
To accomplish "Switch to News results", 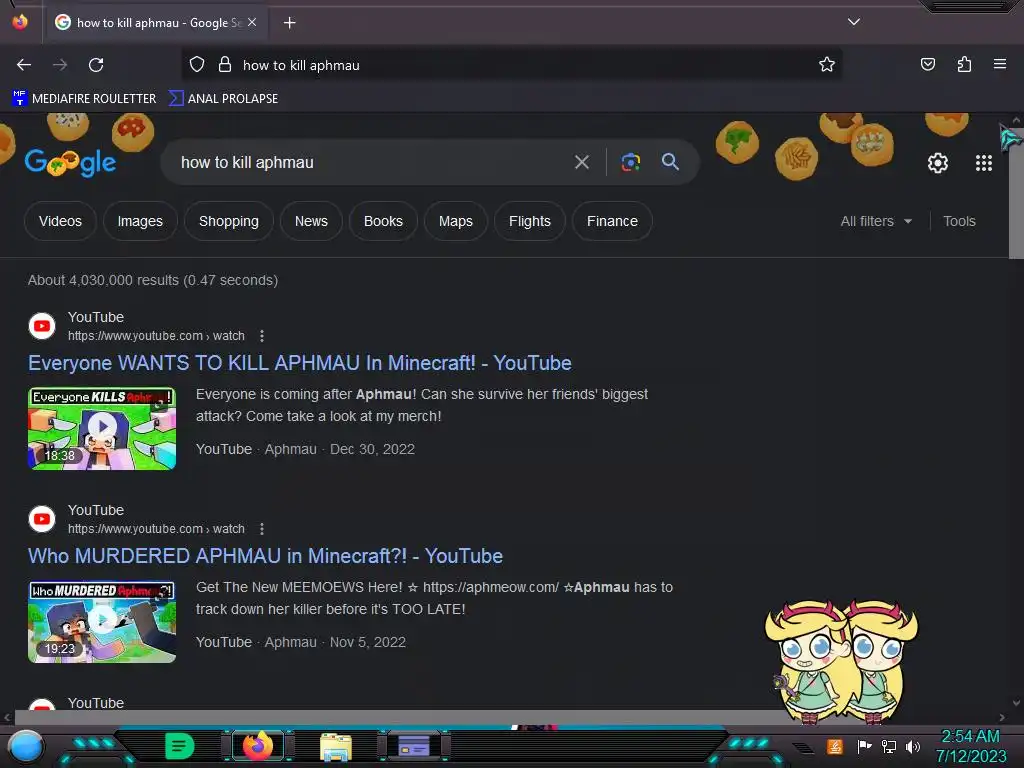I will pyautogui.click(x=311, y=221).
